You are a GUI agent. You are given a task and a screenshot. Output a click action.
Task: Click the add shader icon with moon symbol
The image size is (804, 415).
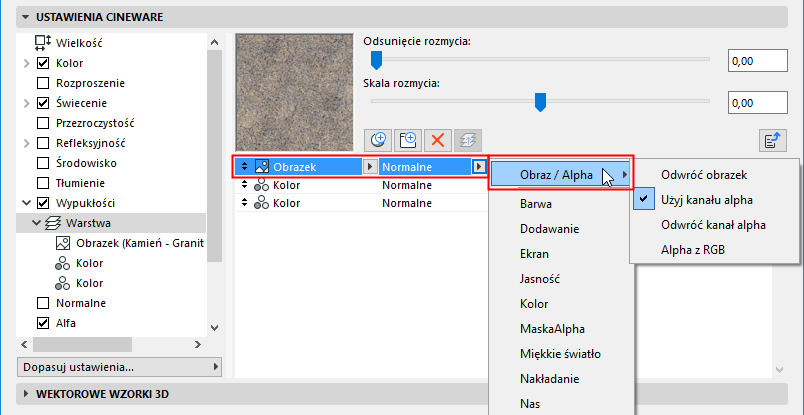point(378,139)
